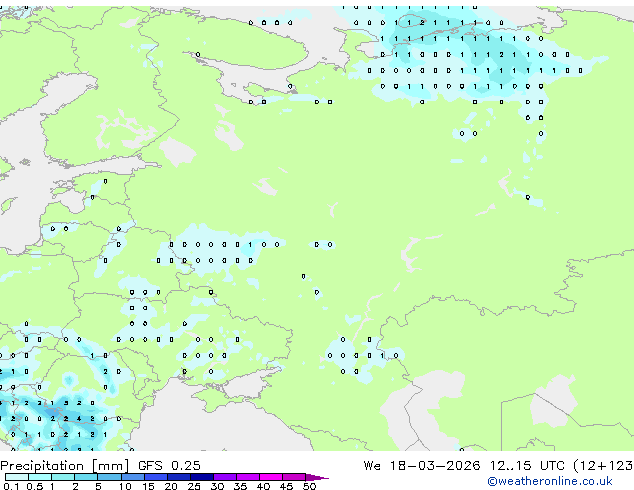Click the '20' legend label
The height and width of the screenshot is (490, 634).
(171, 486)
